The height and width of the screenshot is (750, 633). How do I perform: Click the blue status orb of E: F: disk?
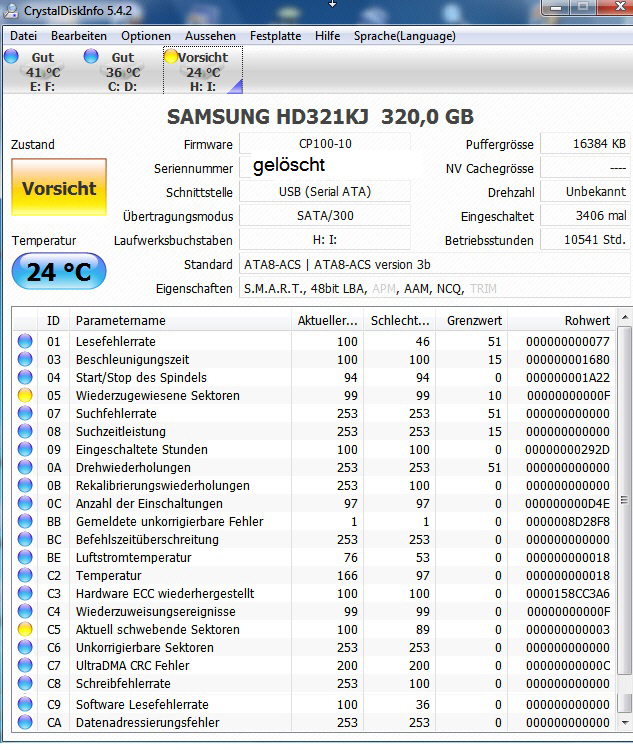tap(11, 56)
